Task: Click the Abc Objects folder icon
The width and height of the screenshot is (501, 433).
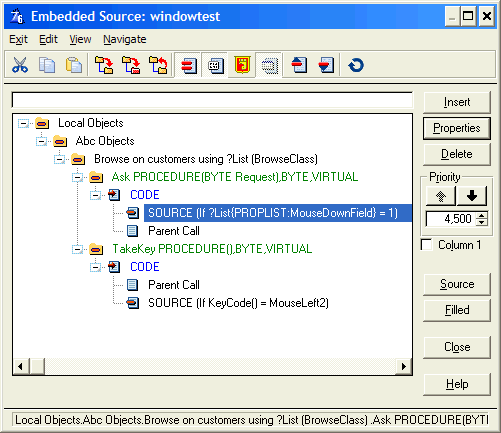Action: [60, 141]
